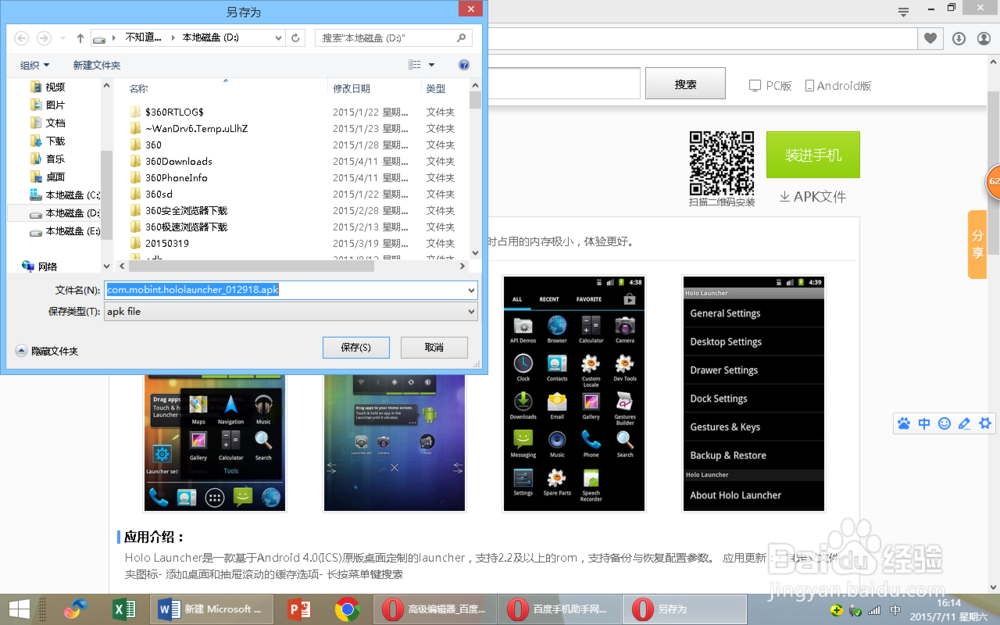Go up one folder level

click(80, 38)
